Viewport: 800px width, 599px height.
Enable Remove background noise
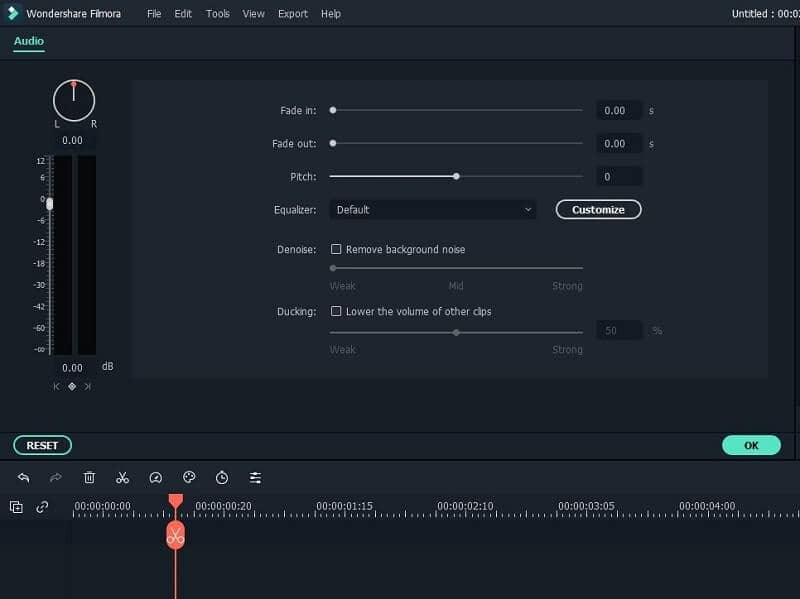tap(337, 249)
